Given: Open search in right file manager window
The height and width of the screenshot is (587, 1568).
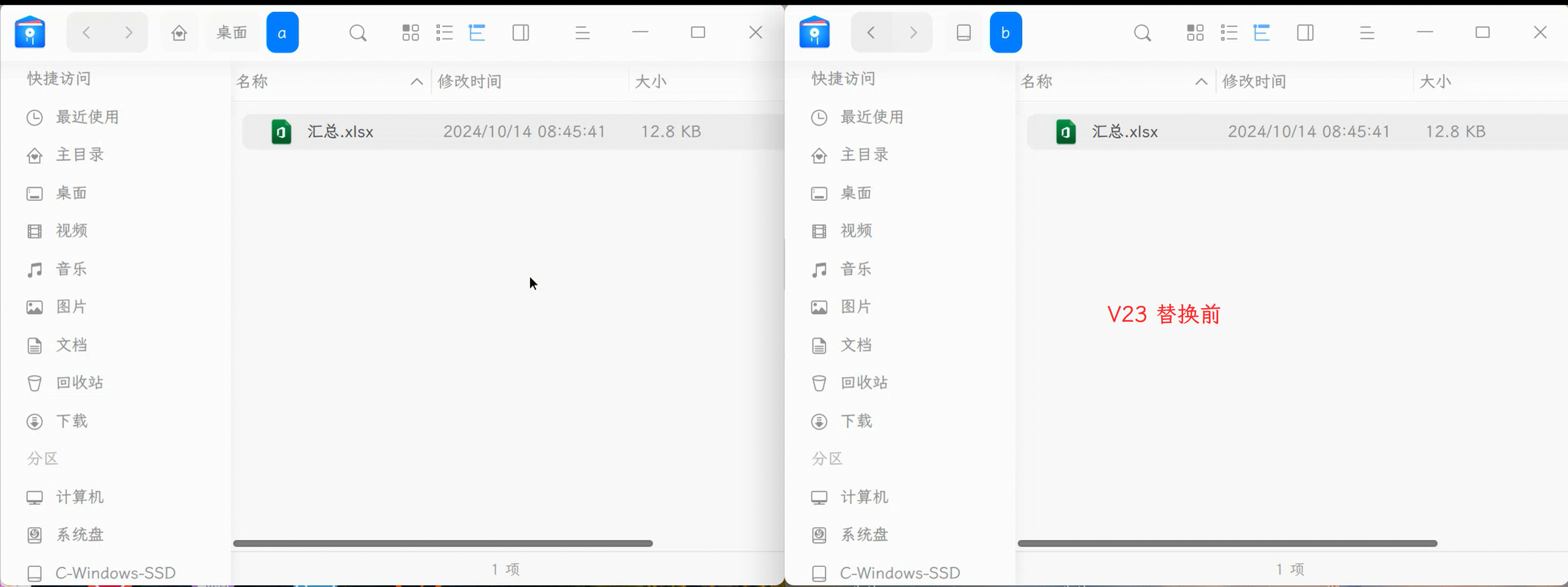Looking at the screenshot, I should pos(1142,32).
